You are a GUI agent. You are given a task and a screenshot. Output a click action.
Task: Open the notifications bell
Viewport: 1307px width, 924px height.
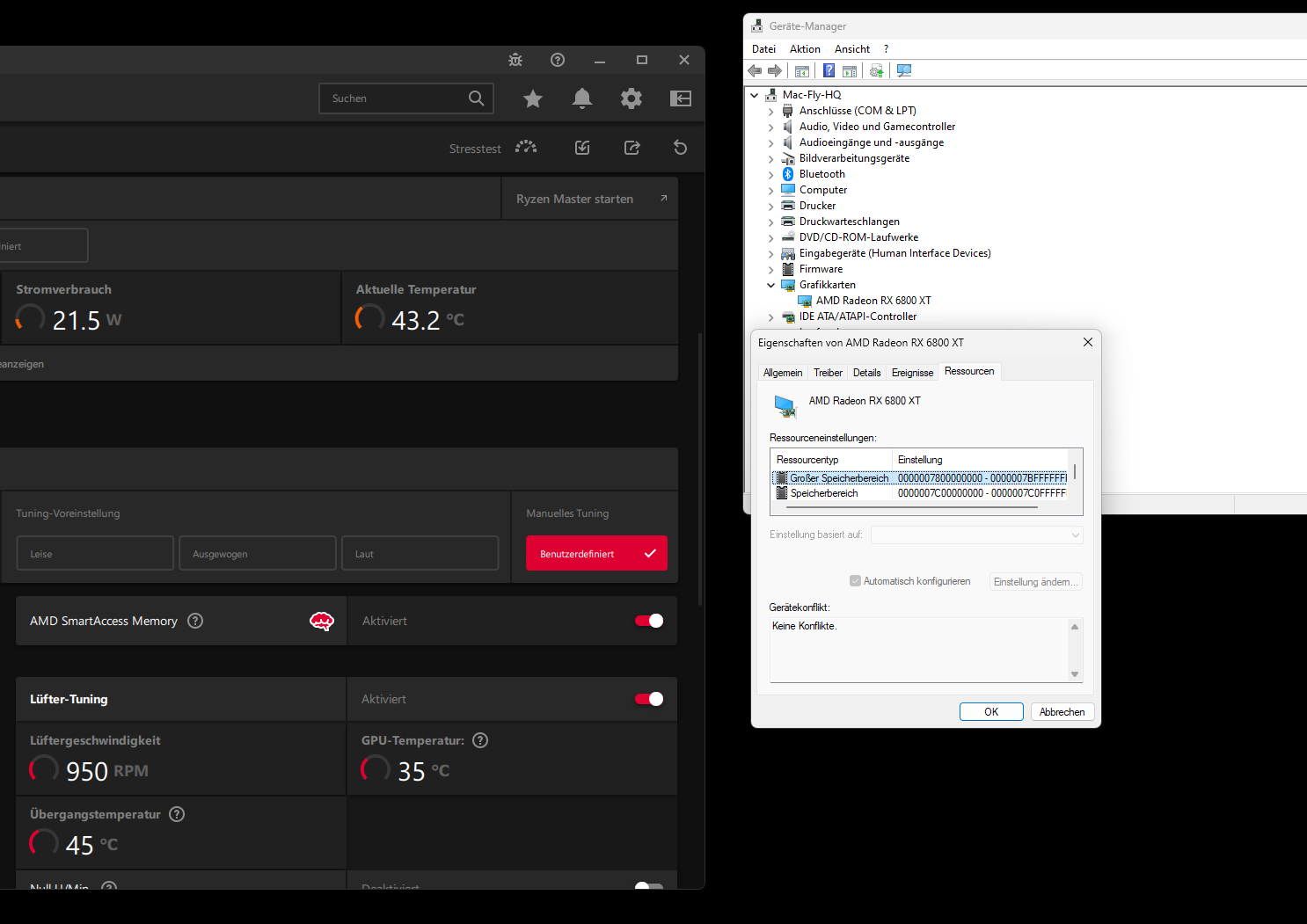[x=582, y=98]
